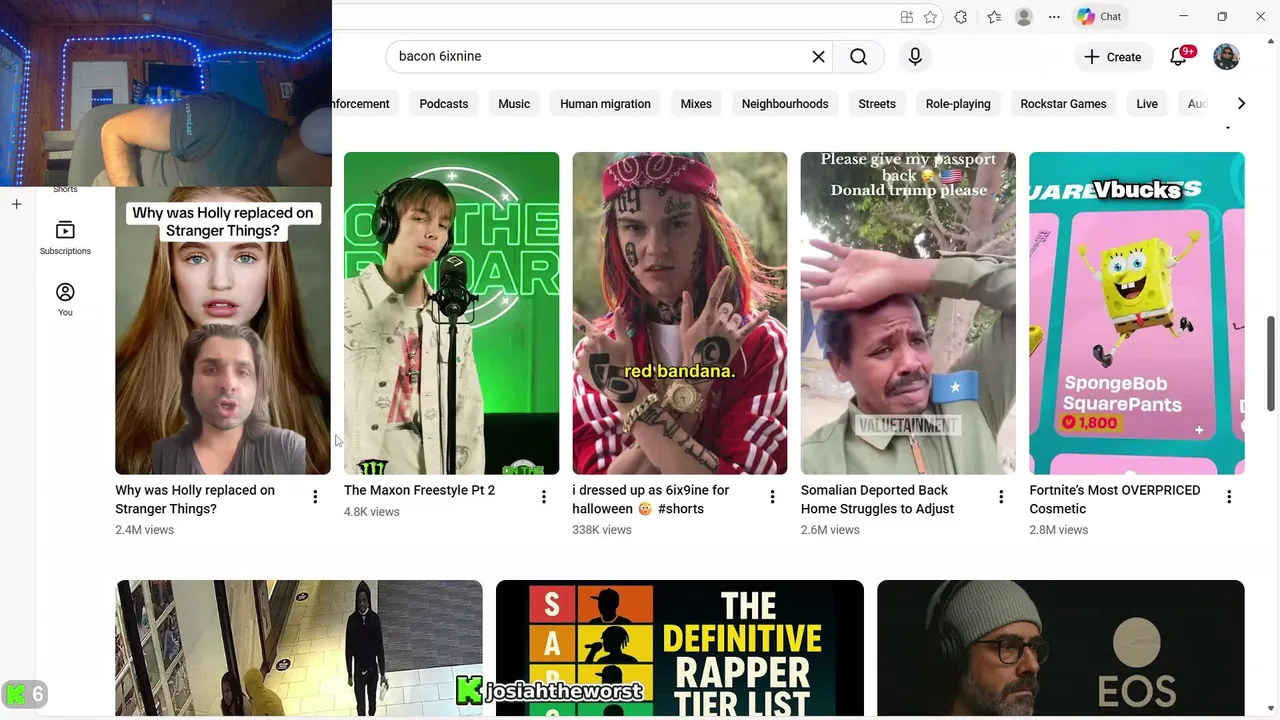Open the YouTube account avatar menu

tap(1226, 57)
